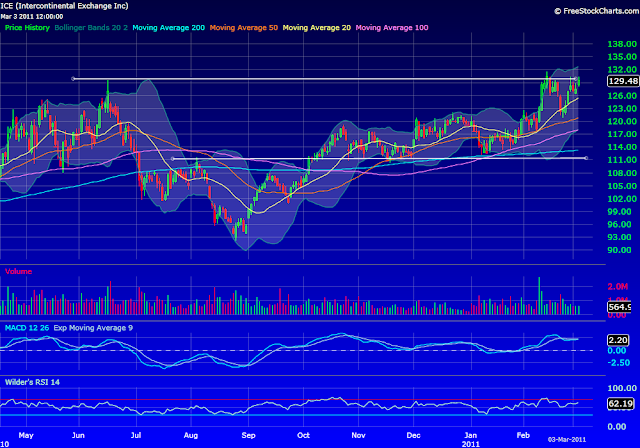Viewport: 640px width, 448px height.
Task: Click the Moving Average 20 legend label
Action: 317,28
